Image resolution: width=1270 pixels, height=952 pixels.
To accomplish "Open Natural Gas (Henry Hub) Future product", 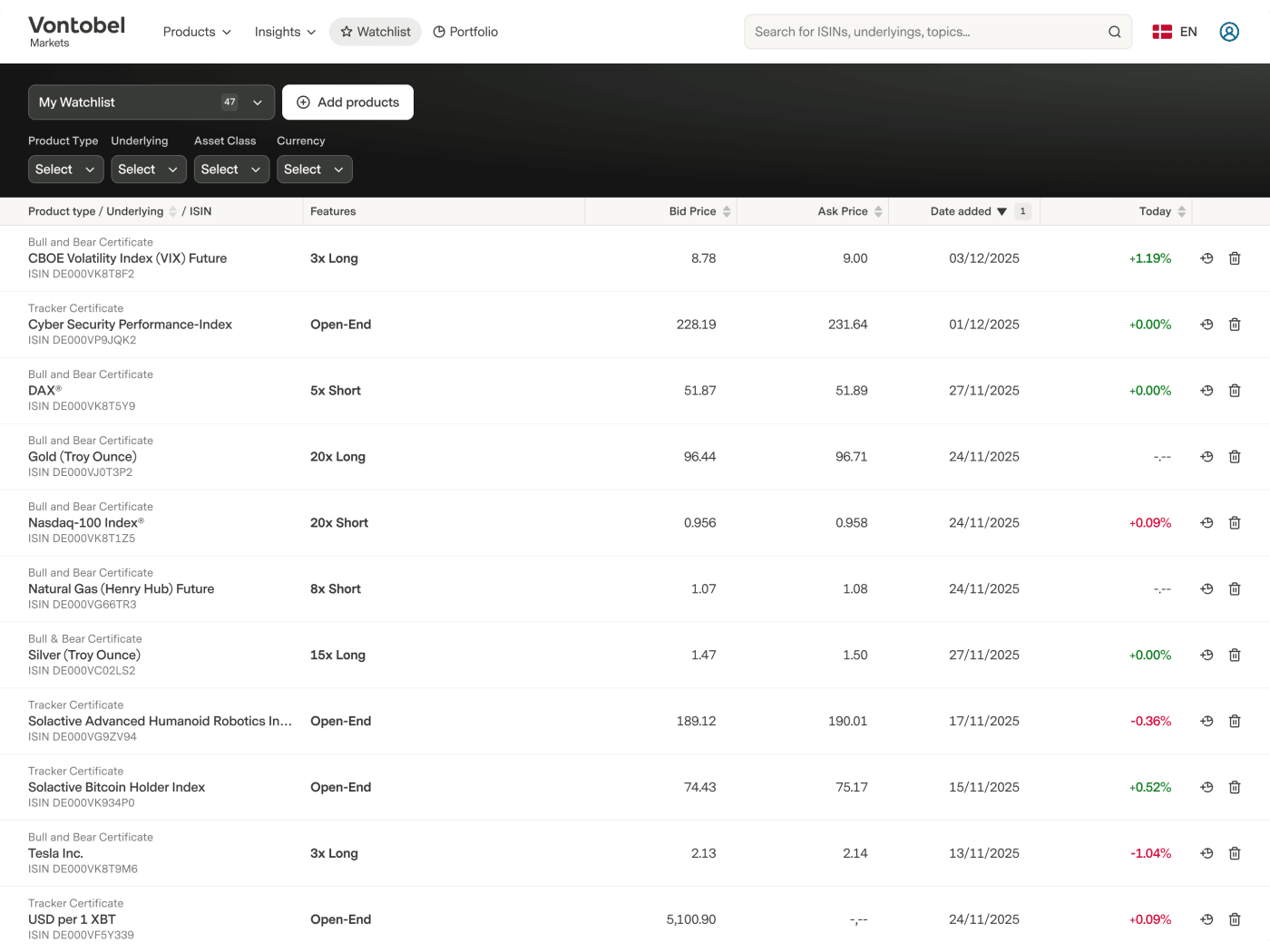I will pos(121,589).
